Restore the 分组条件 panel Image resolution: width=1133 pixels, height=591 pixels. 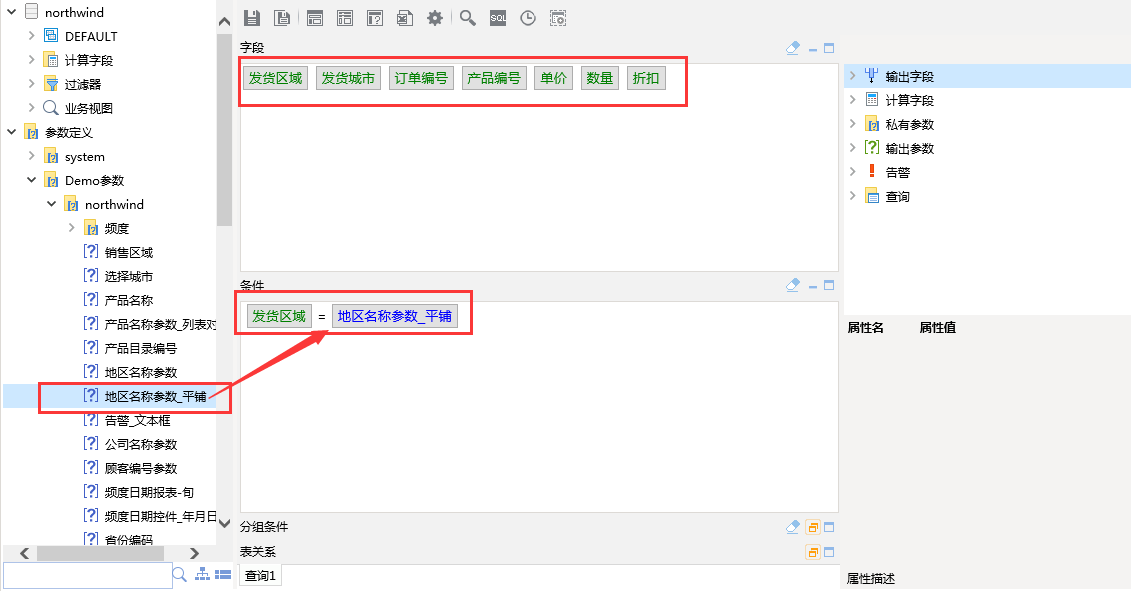coord(813,527)
